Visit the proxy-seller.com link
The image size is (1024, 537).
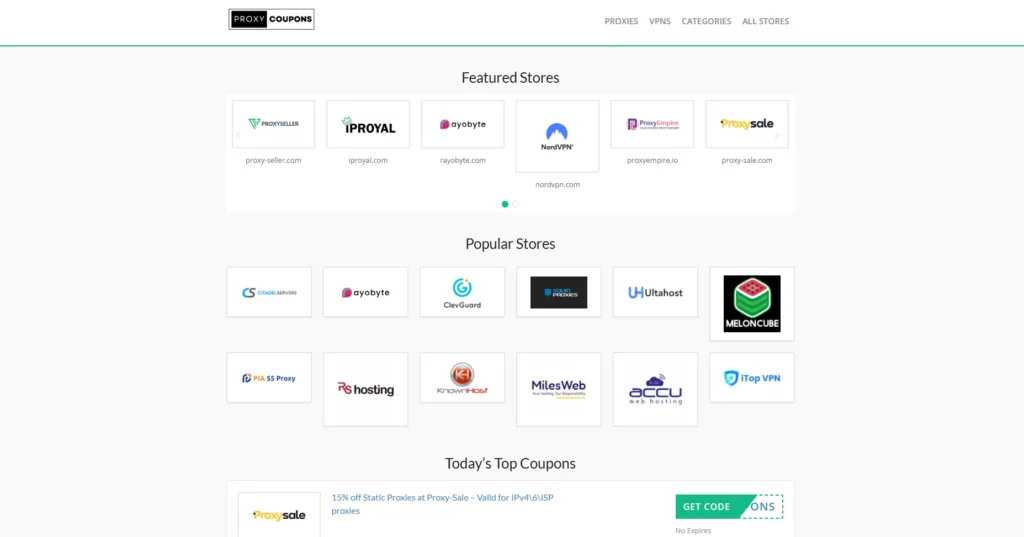click(273, 160)
